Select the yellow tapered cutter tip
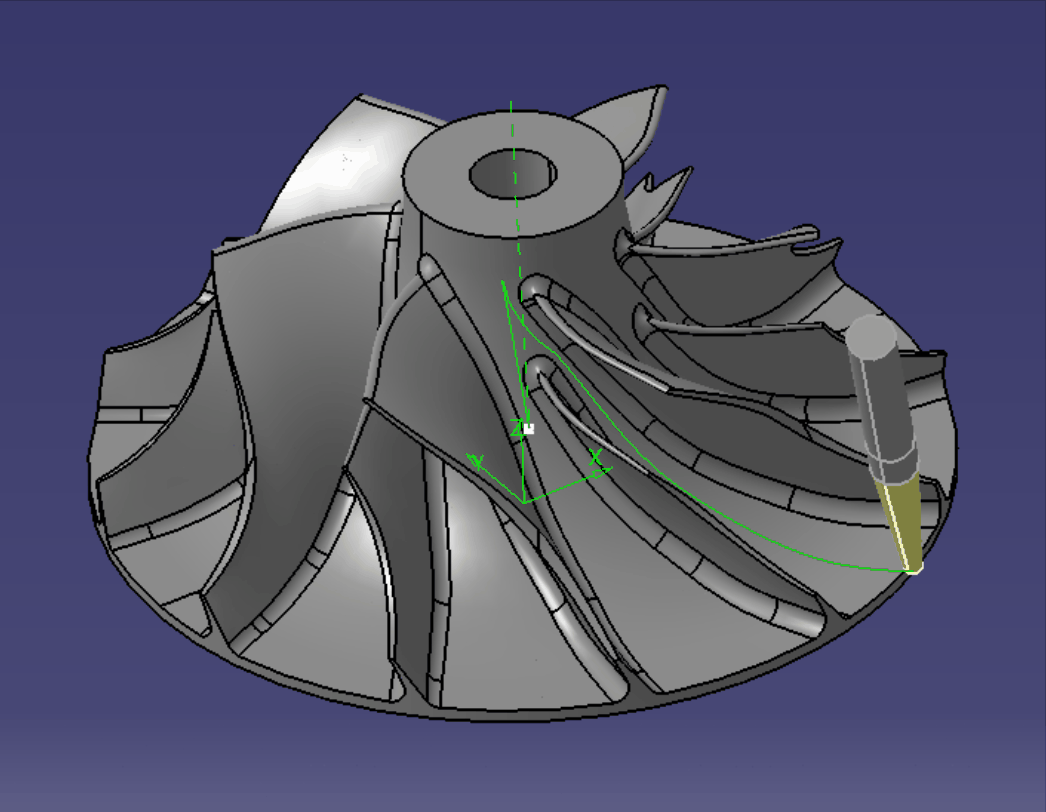1046x812 pixels. [897, 519]
